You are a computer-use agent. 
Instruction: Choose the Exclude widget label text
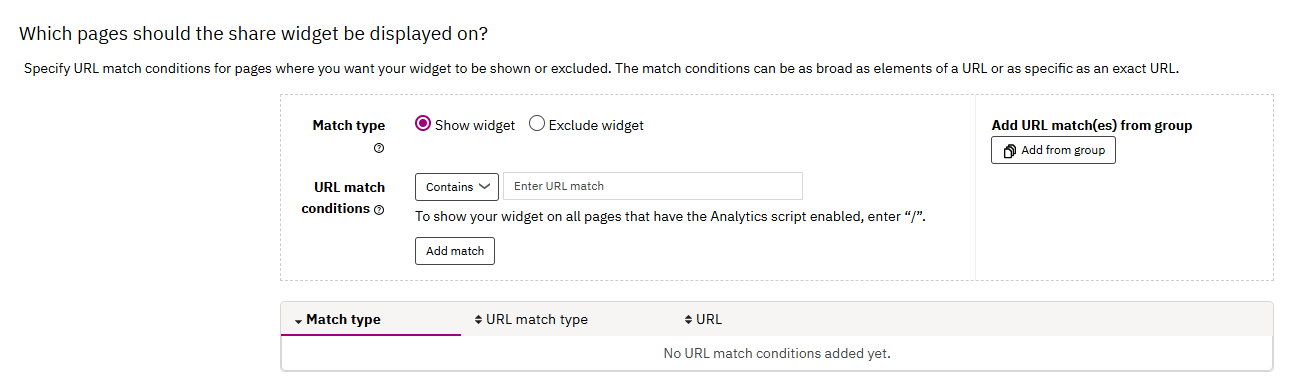(596, 125)
